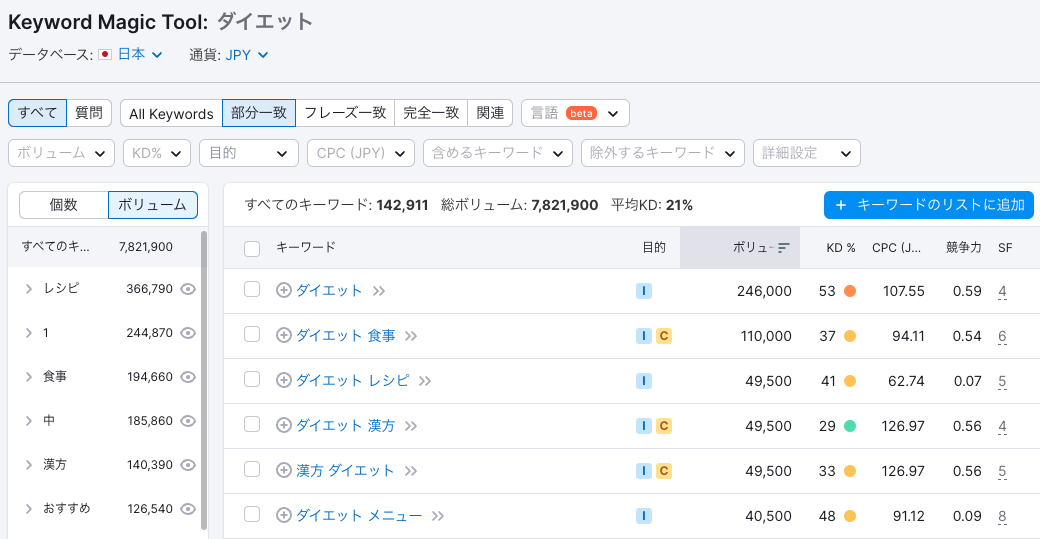The image size is (1040, 539).
Task: Switch group sorting to 個数
Action: pyautogui.click(x=64, y=205)
